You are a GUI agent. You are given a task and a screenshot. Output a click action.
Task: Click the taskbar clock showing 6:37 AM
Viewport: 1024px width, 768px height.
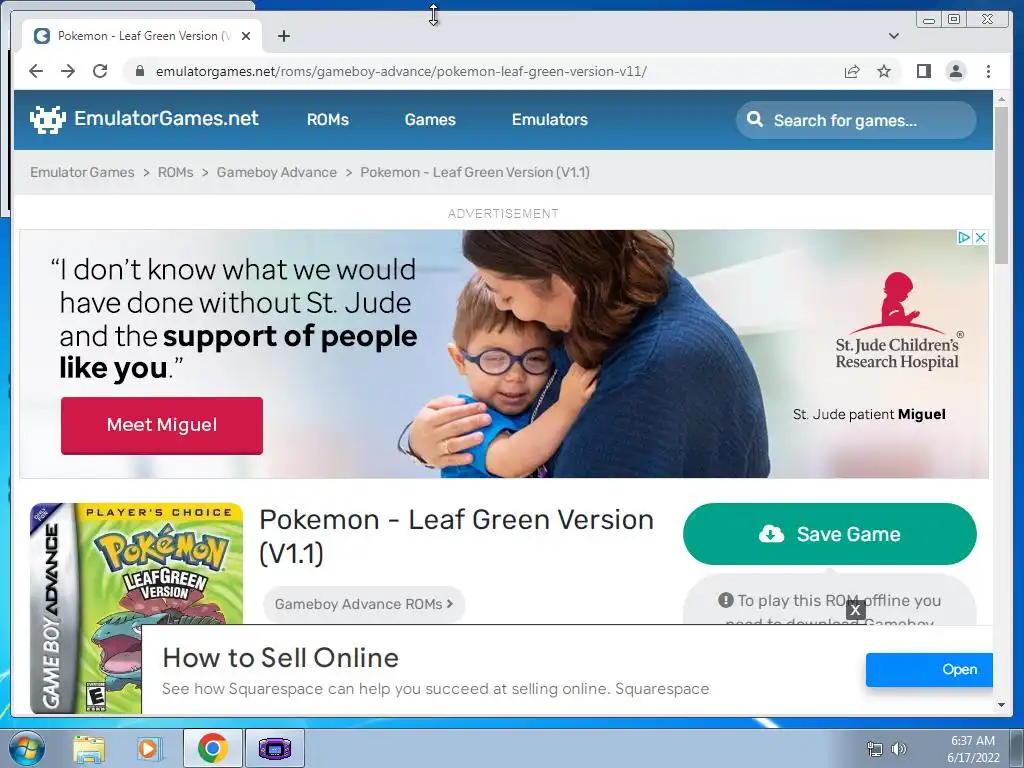973,749
